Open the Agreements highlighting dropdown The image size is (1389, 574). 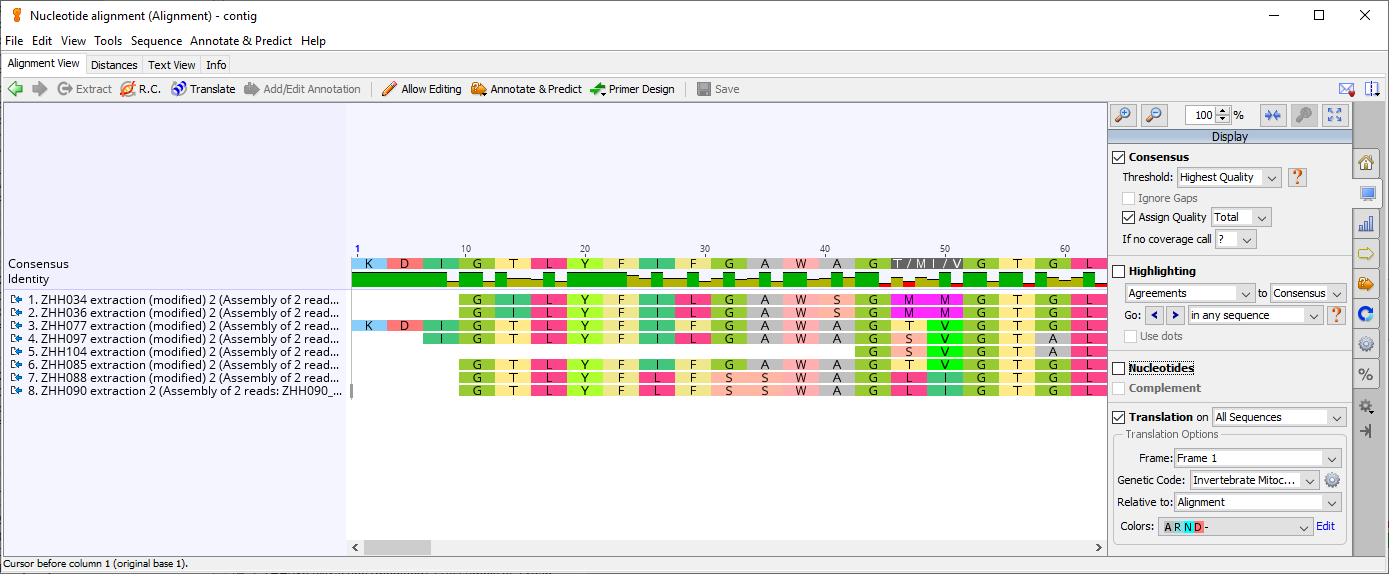point(1190,293)
